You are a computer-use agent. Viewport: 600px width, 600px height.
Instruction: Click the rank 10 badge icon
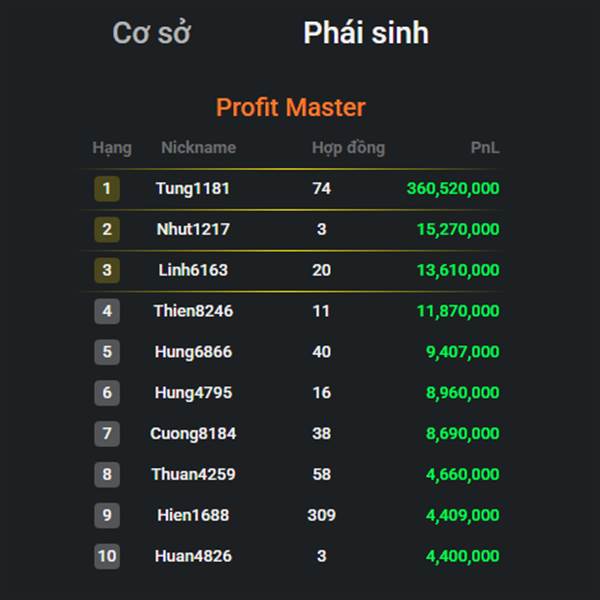107,556
